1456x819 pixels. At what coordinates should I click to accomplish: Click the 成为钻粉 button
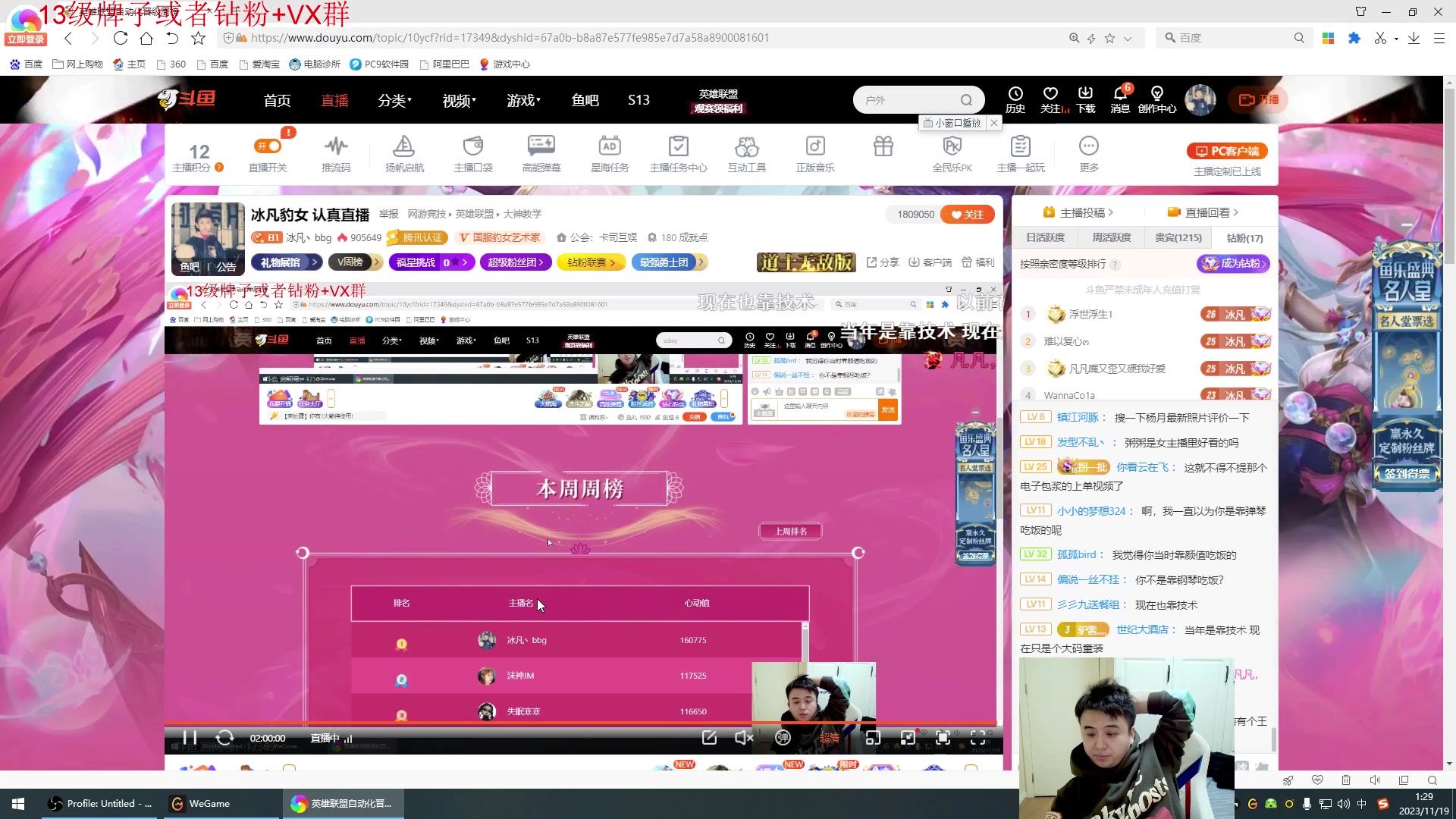1232,263
